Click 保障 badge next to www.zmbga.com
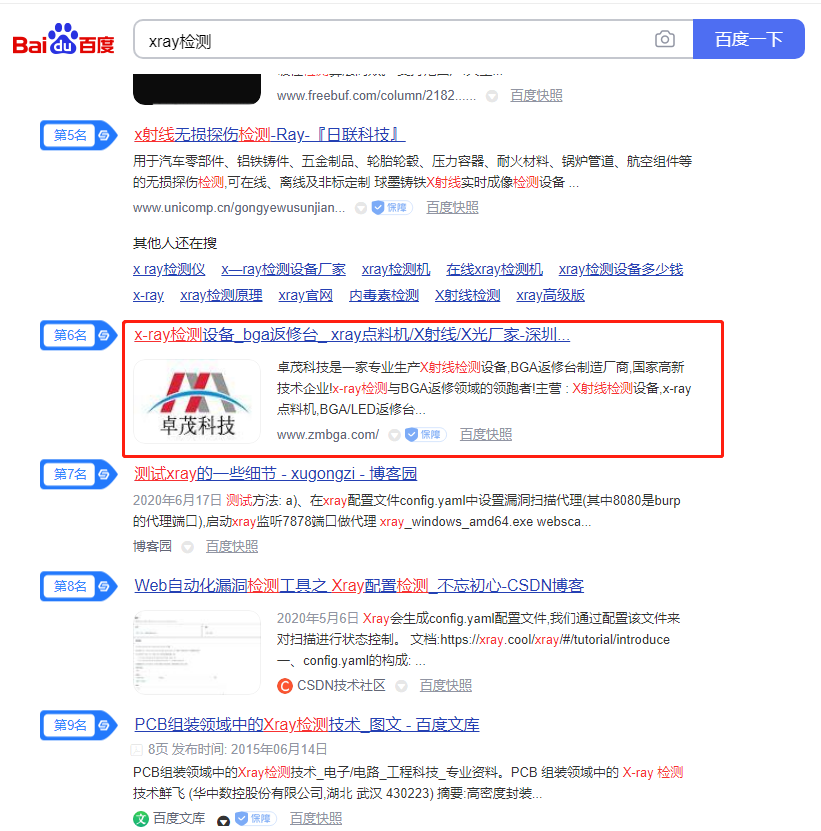 426,435
